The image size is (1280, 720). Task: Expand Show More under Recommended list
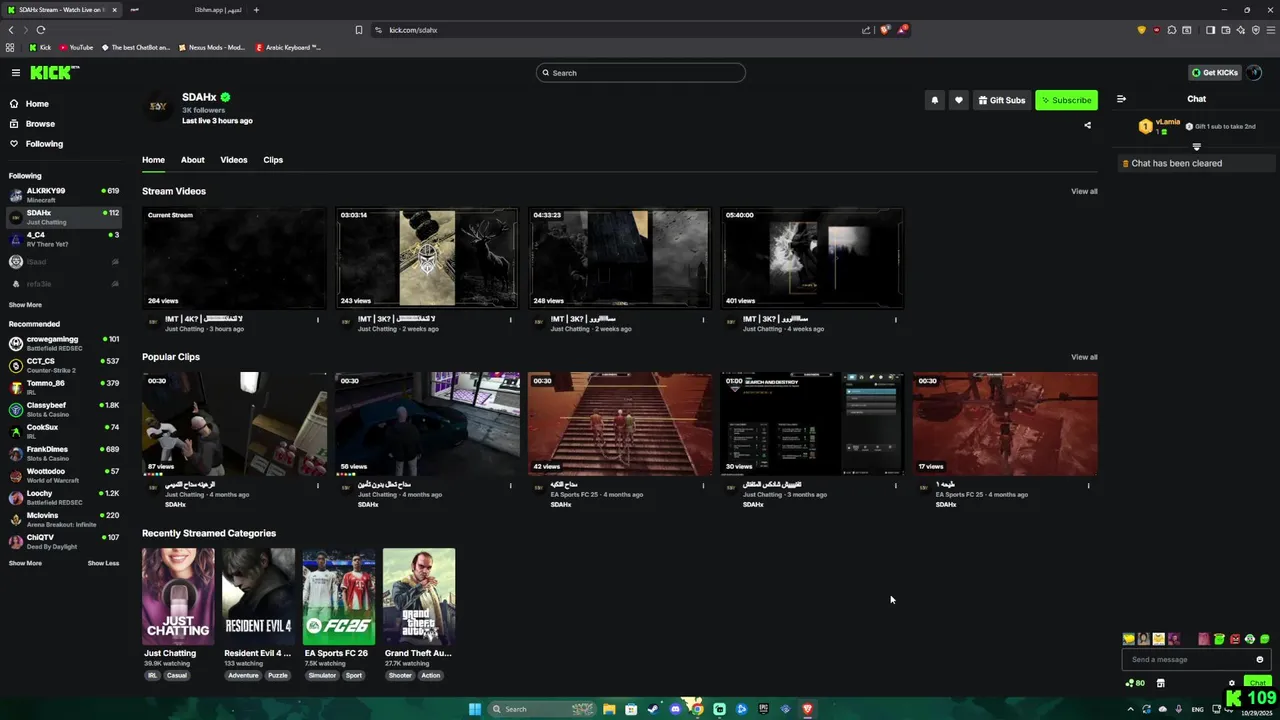[25, 563]
